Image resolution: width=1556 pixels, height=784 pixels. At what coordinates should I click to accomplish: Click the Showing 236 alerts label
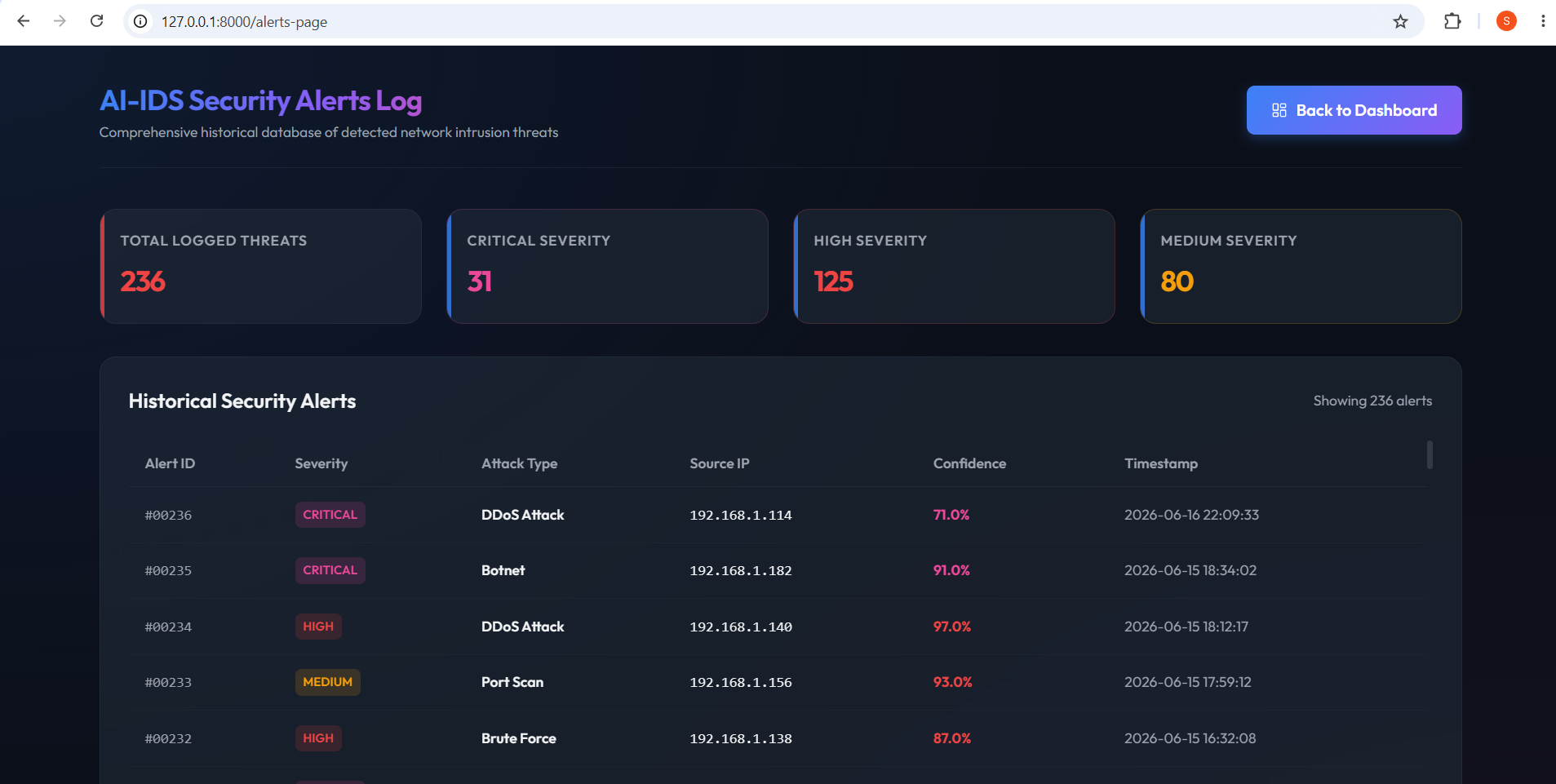[1372, 401]
